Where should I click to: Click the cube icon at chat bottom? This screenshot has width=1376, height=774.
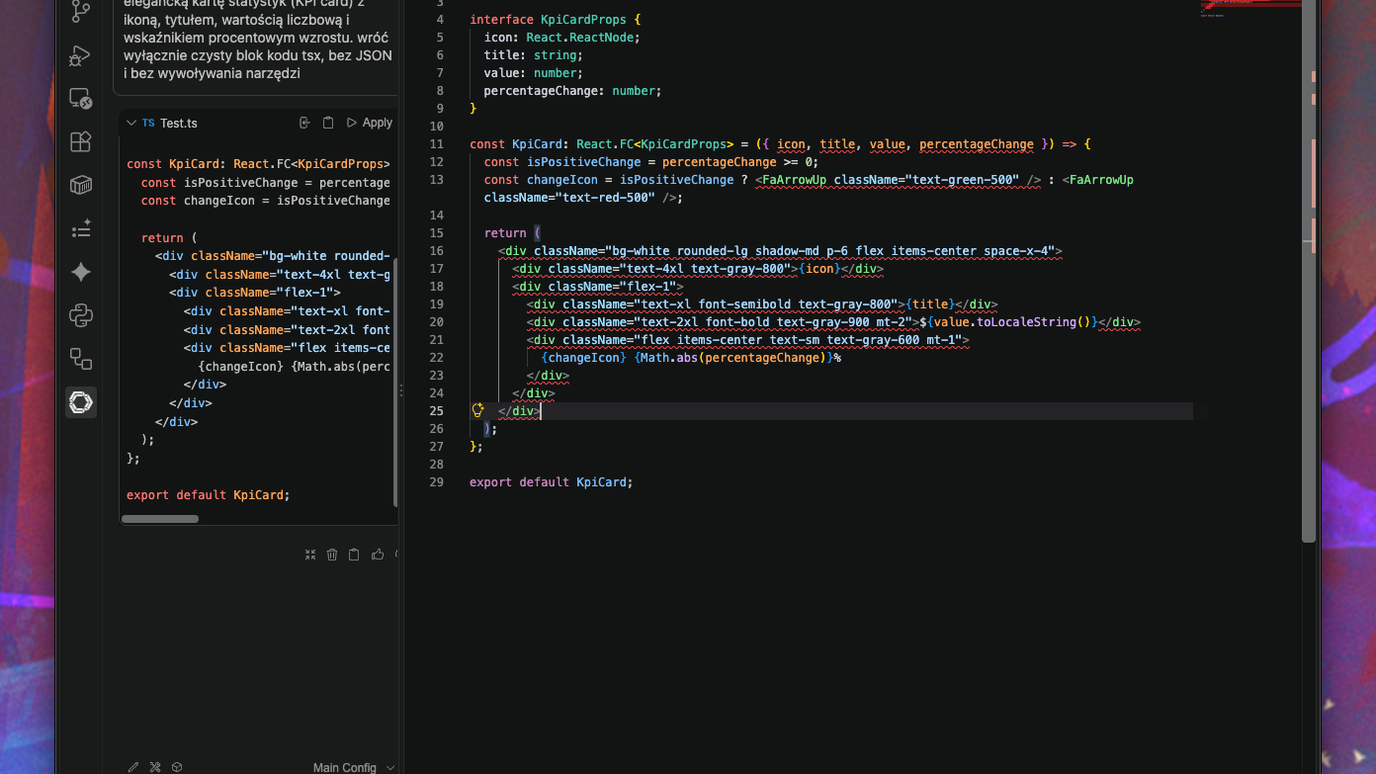pyautogui.click(x=177, y=767)
